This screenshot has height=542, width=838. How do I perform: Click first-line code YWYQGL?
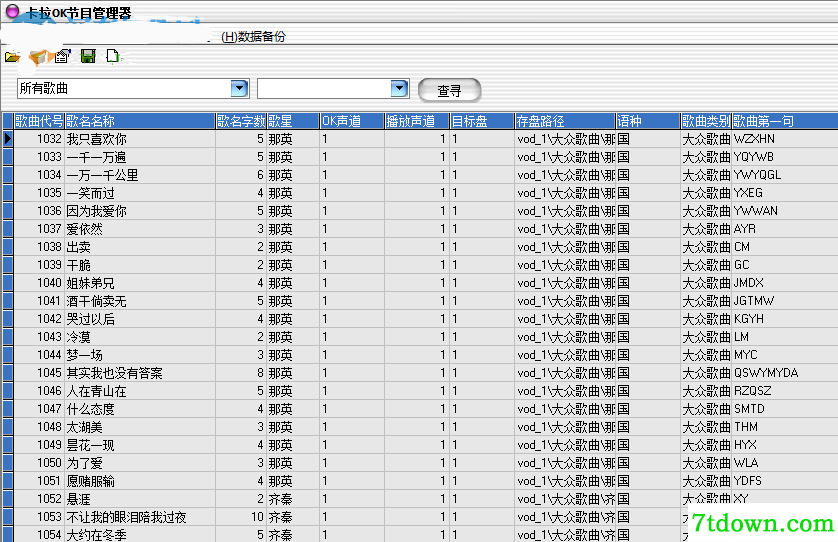(757, 175)
